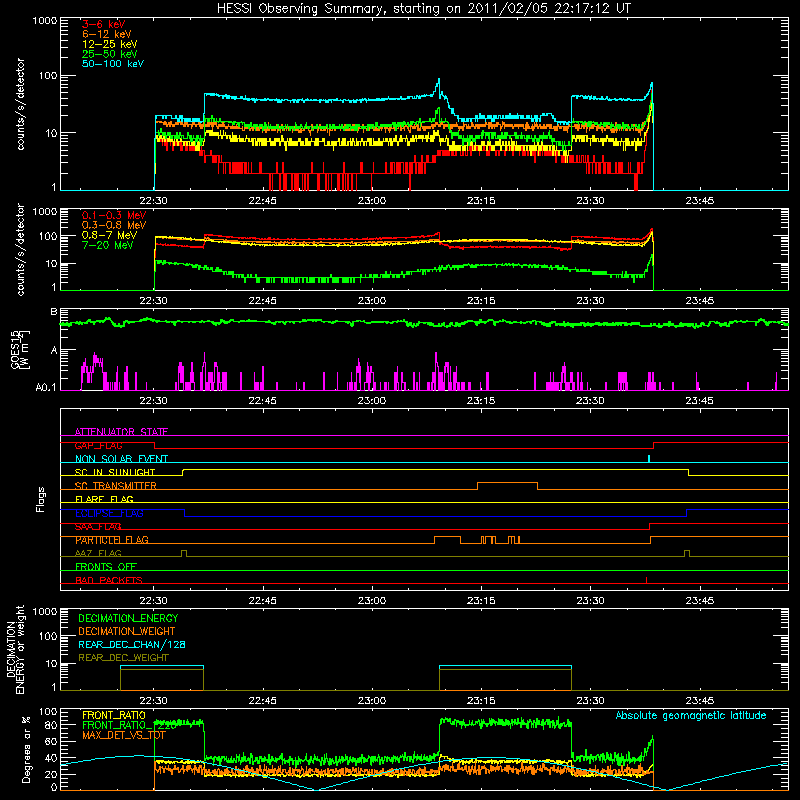Click the orange 0.3-0.8 MeV legend label
The height and width of the screenshot is (800, 800).
pyautogui.click(x=114, y=225)
